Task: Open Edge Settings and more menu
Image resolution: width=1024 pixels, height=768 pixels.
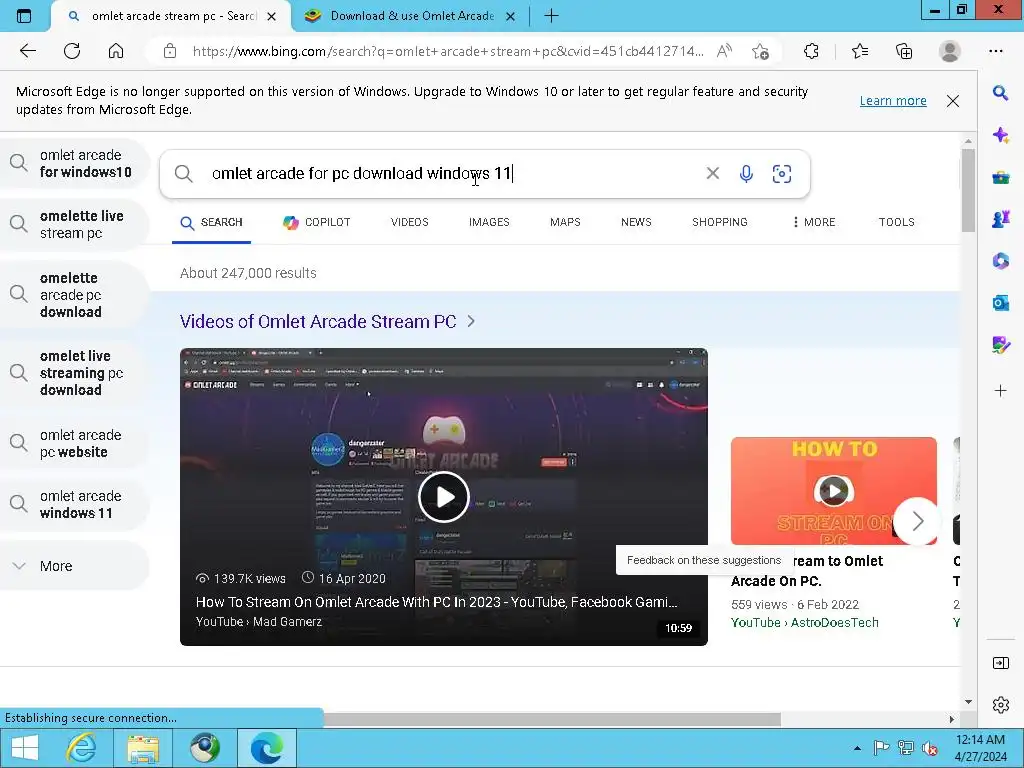Action: 996,51
